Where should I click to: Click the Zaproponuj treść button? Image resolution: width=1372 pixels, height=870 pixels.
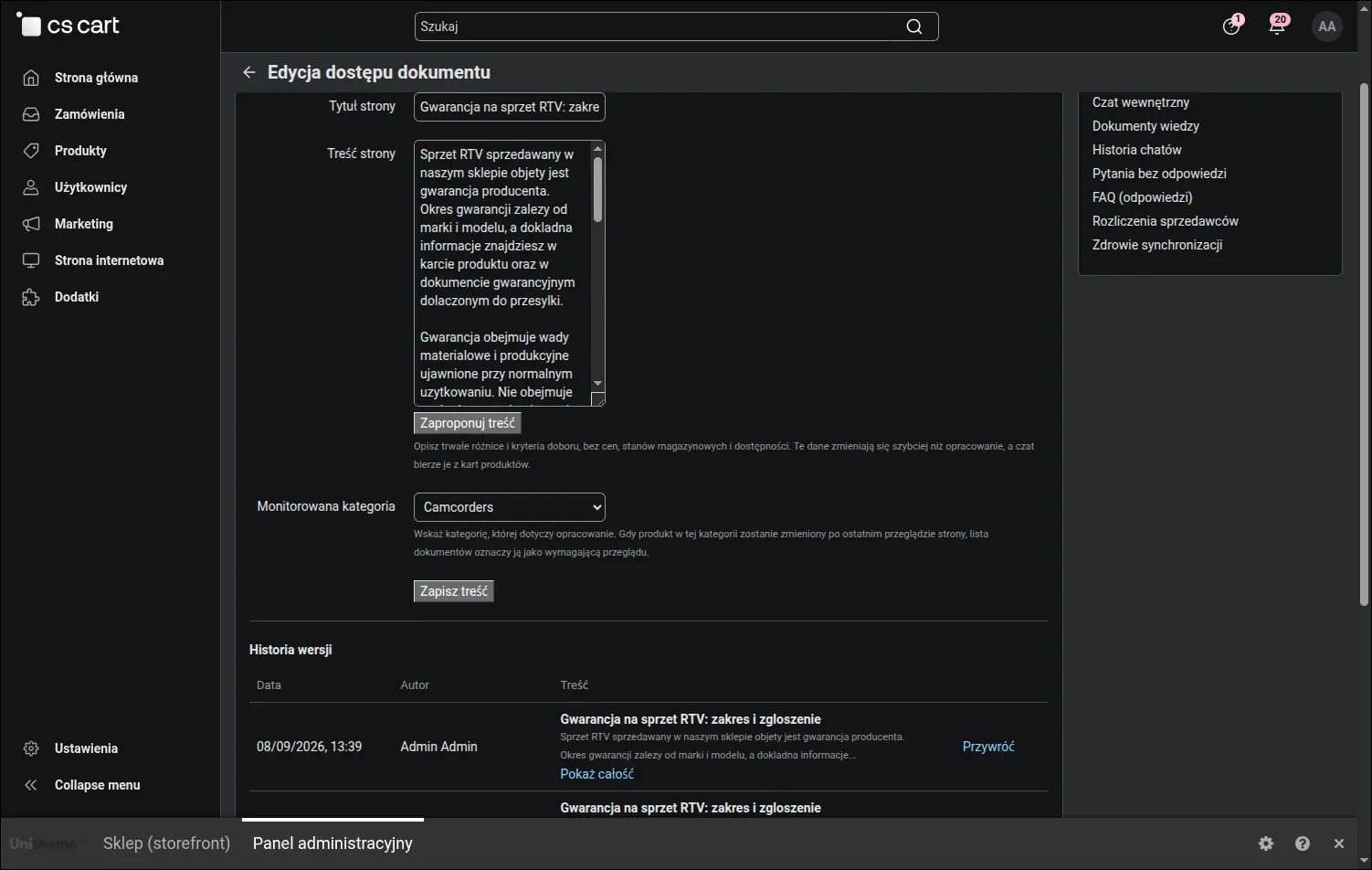click(x=468, y=423)
